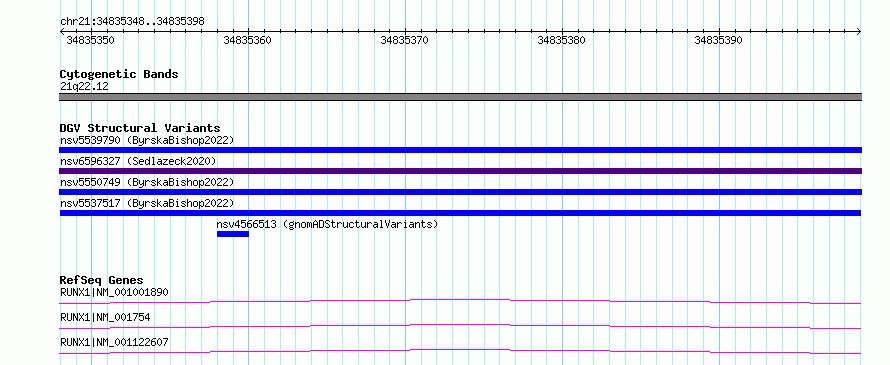Click the blue bar of nsv5537517

pyautogui.click(x=460, y=213)
